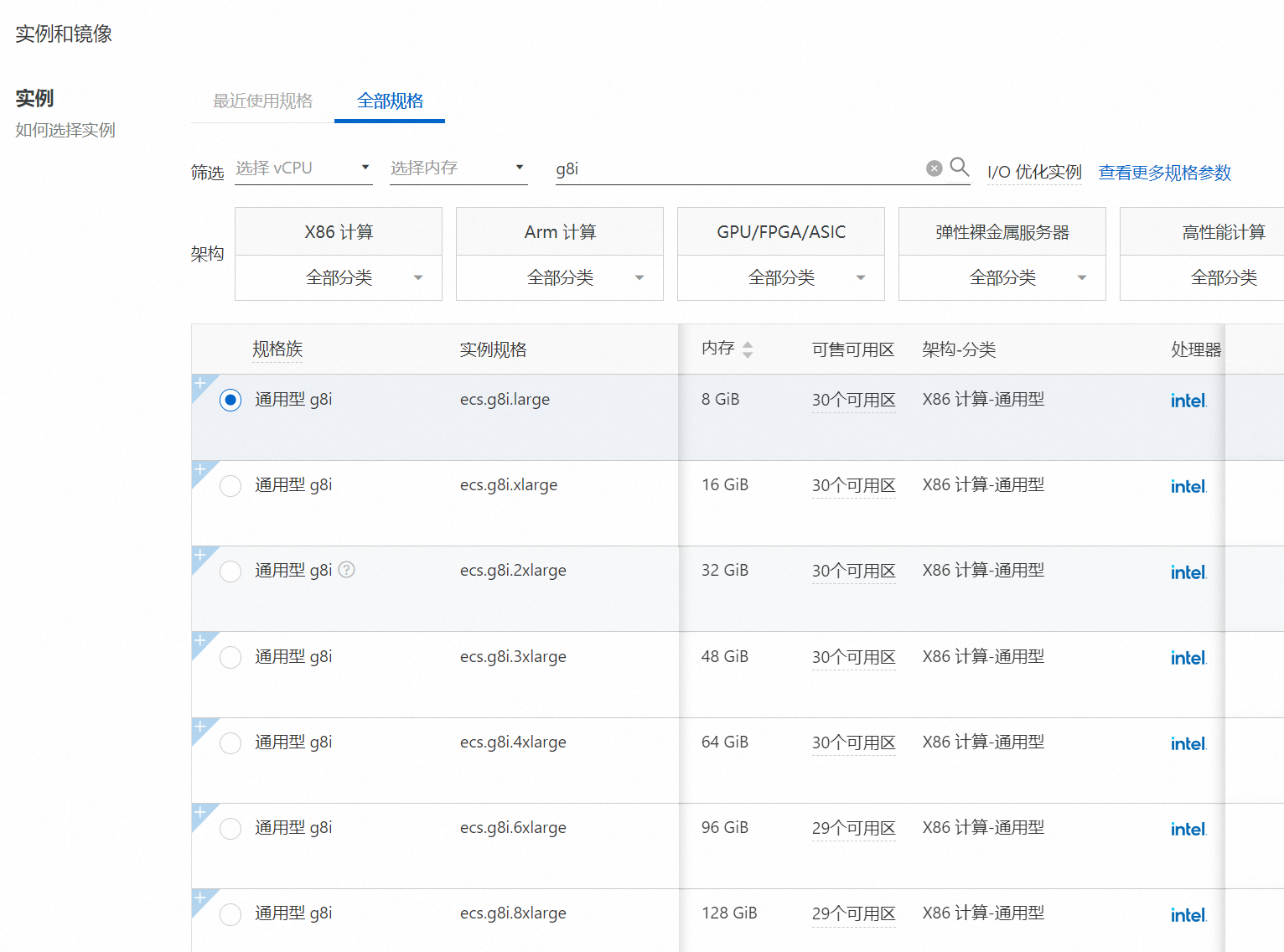The height and width of the screenshot is (952, 1284).
Task: Click Intel logo in ecs.g8i.3xlarge row
Action: pyautogui.click(x=1188, y=658)
